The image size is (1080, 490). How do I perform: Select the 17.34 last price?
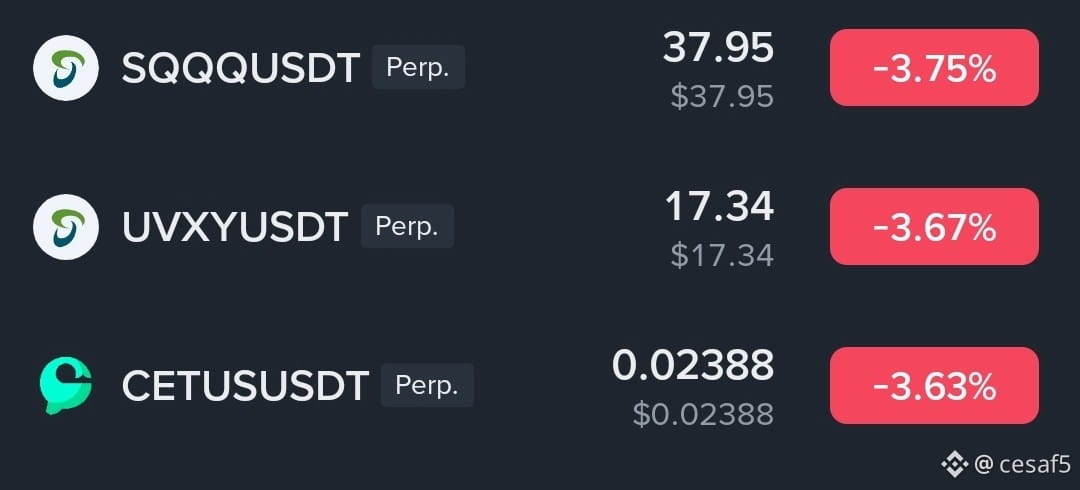tap(720, 207)
